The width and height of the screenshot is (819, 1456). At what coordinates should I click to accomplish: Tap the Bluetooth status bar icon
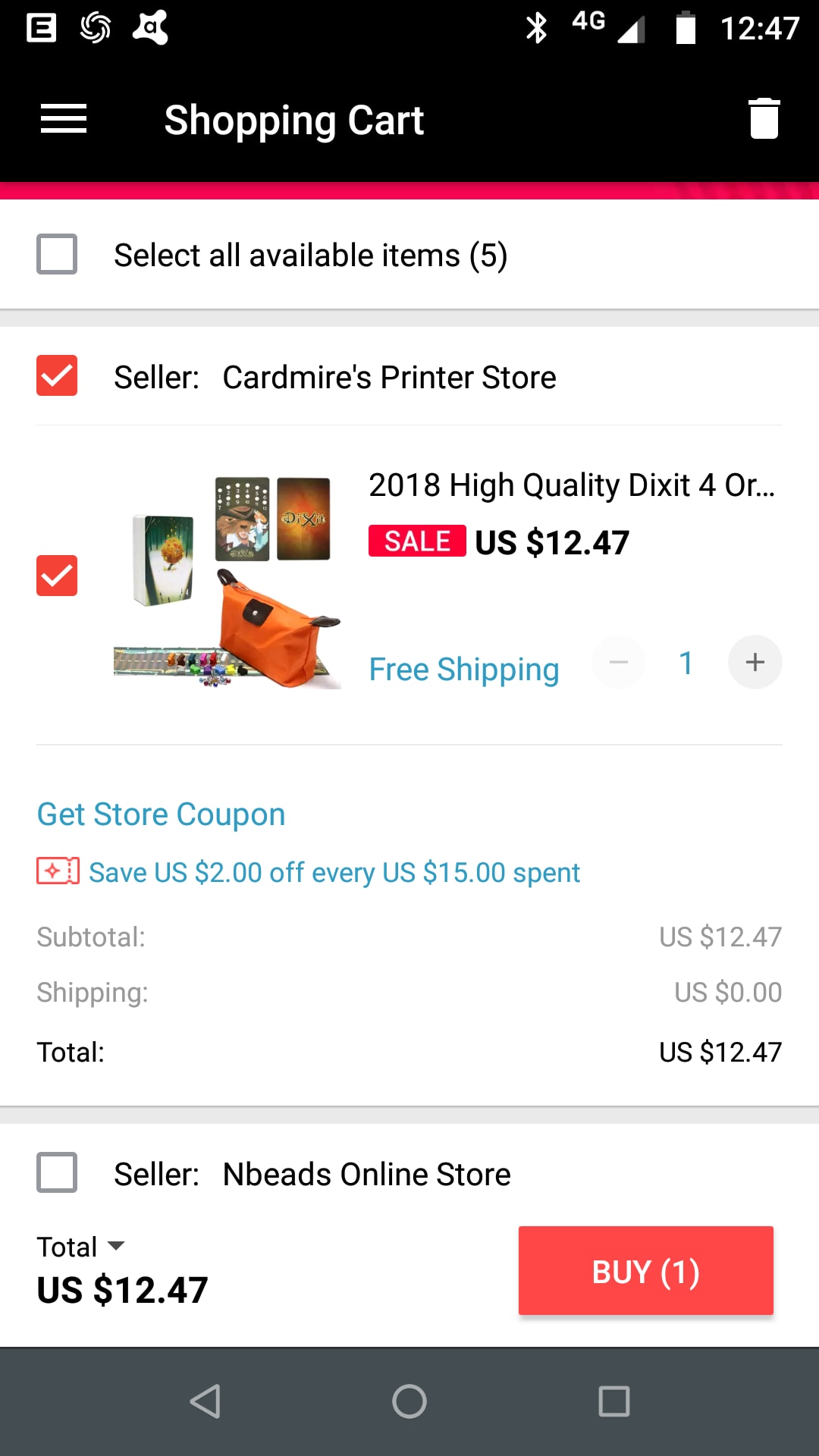[536, 28]
